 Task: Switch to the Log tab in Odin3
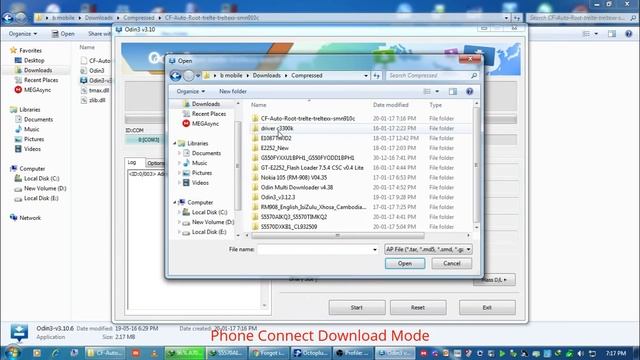pos(132,162)
